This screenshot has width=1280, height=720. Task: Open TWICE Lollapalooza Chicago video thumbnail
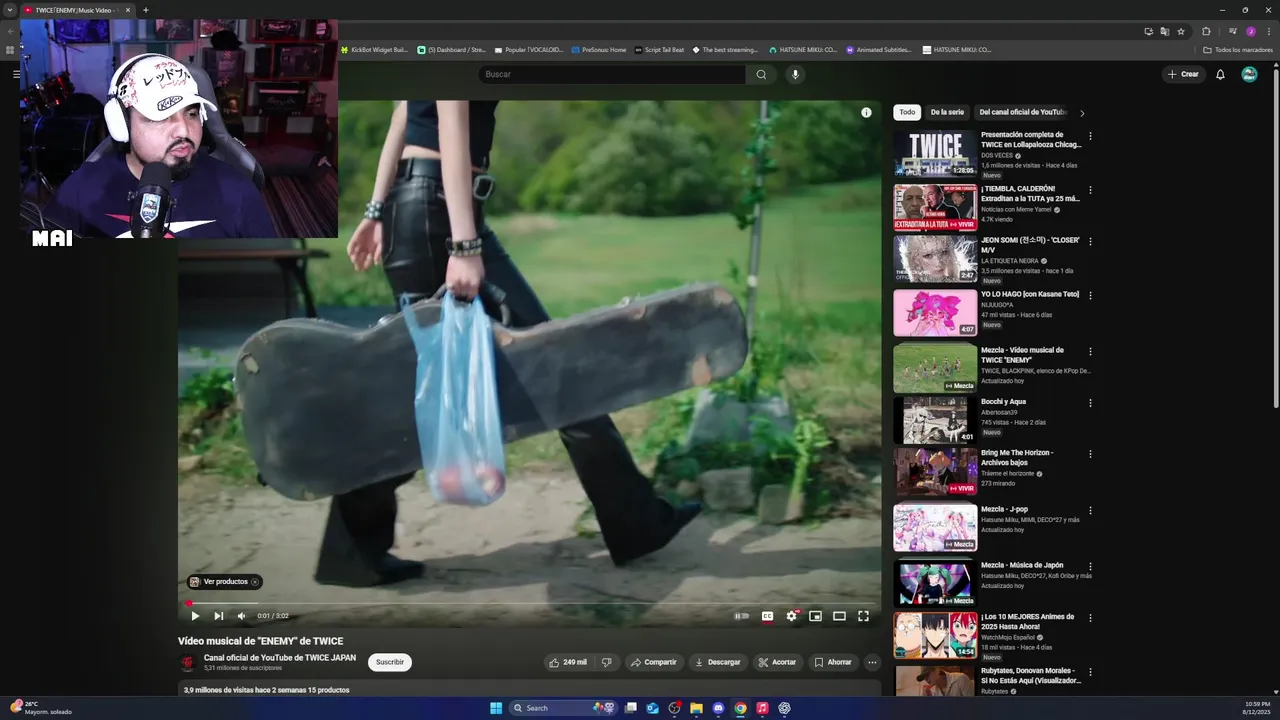[935, 153]
